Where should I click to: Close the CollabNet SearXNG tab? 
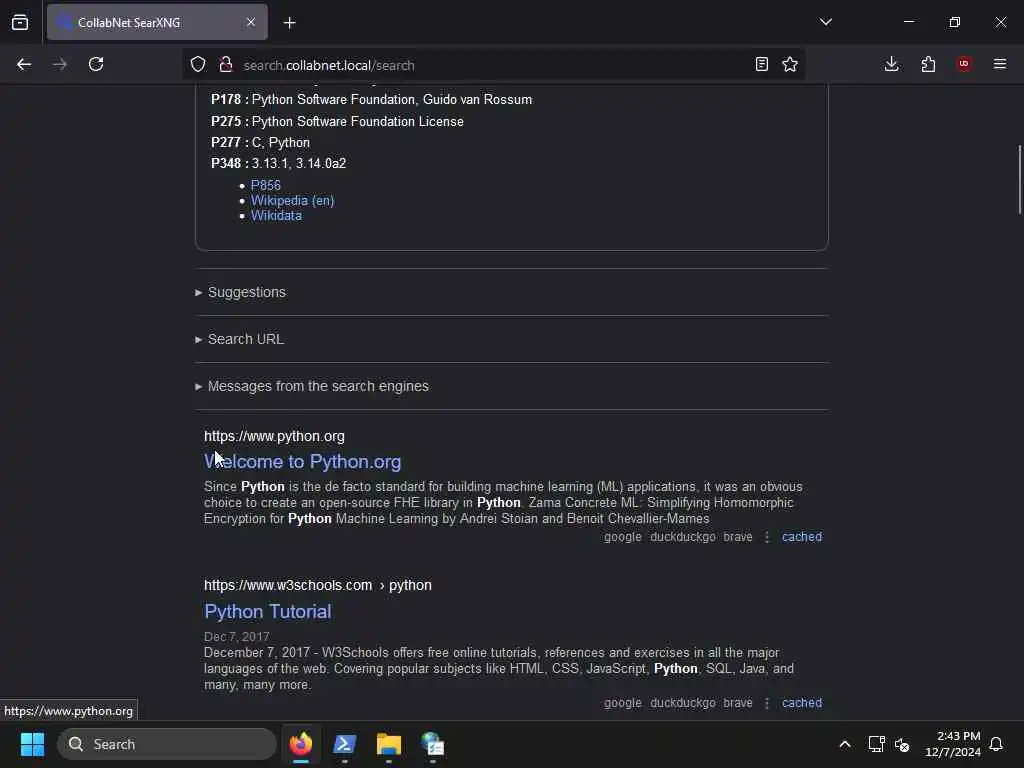coord(251,22)
